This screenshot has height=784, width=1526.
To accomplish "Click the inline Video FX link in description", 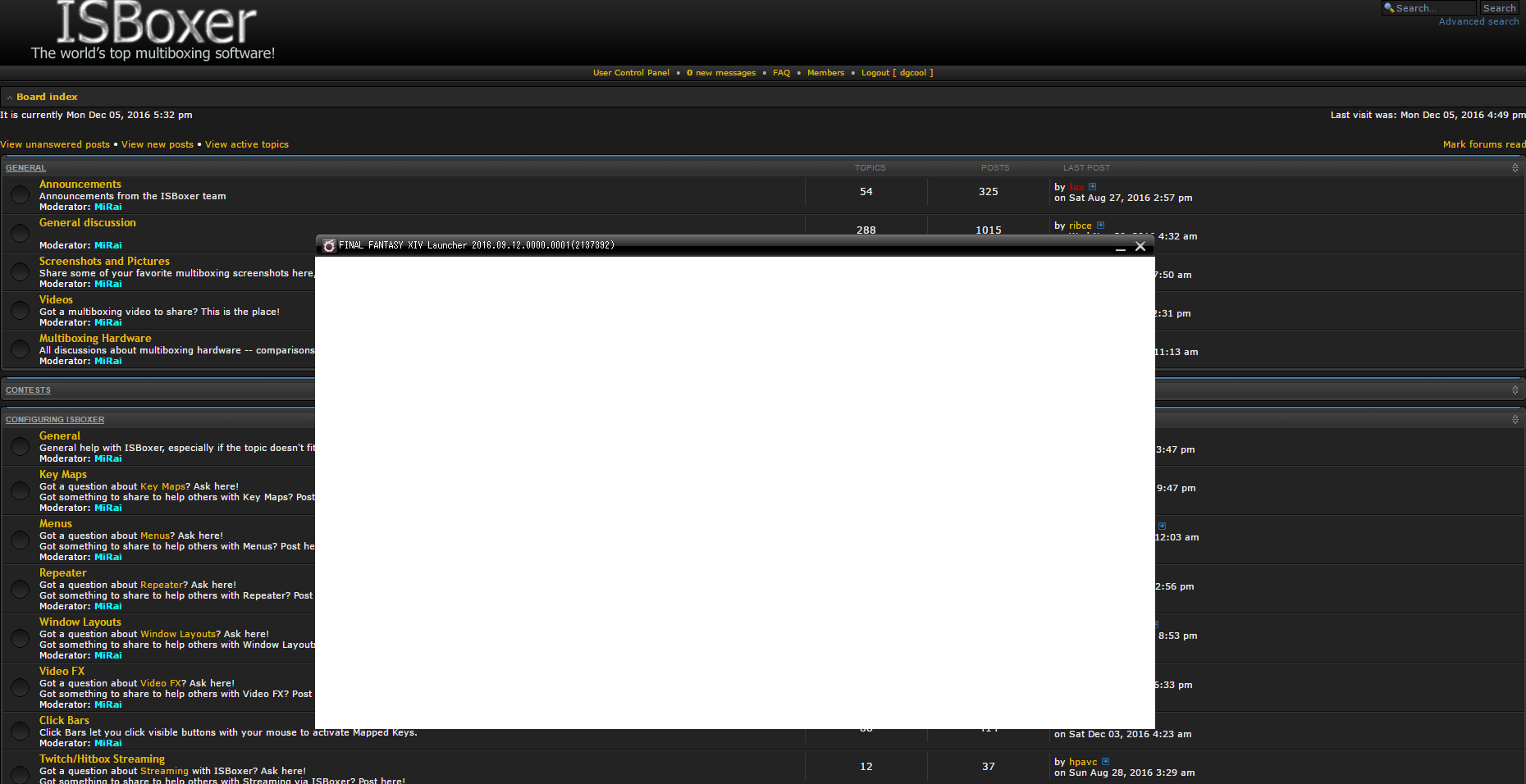I will pos(160,683).
